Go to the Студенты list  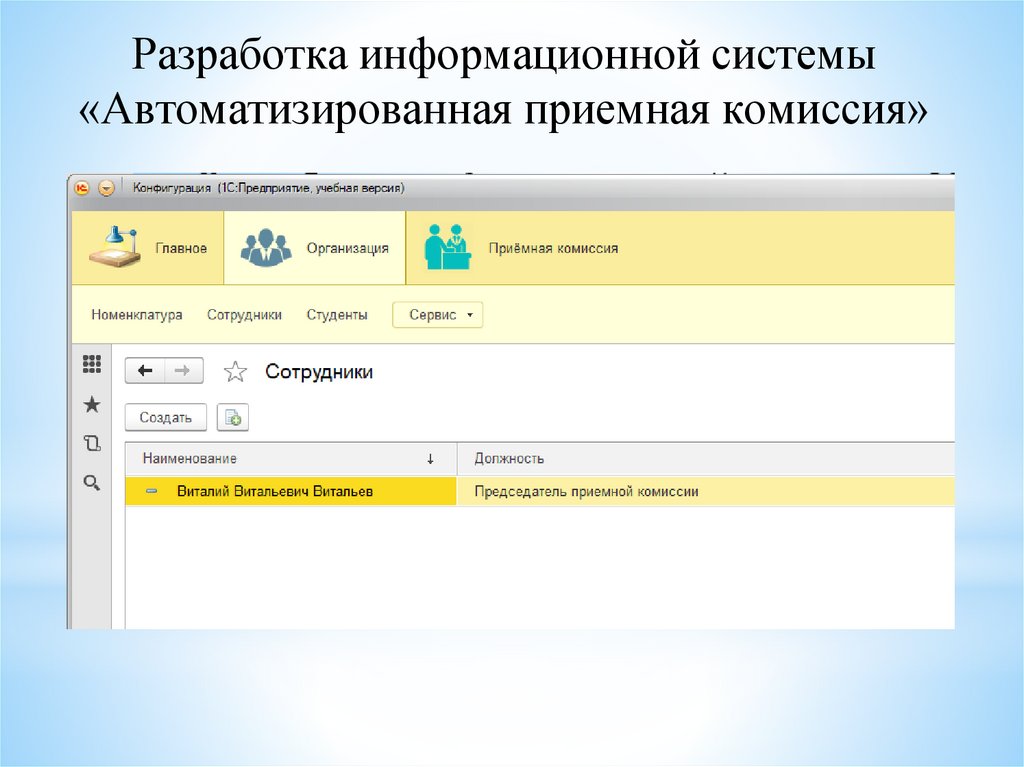(x=337, y=315)
